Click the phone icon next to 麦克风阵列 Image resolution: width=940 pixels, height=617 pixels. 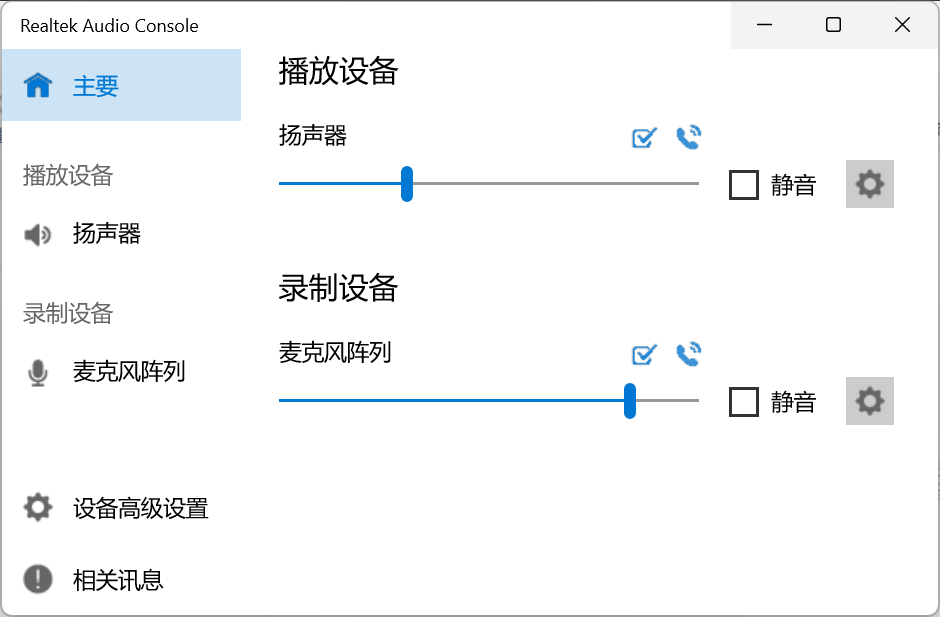click(x=688, y=354)
